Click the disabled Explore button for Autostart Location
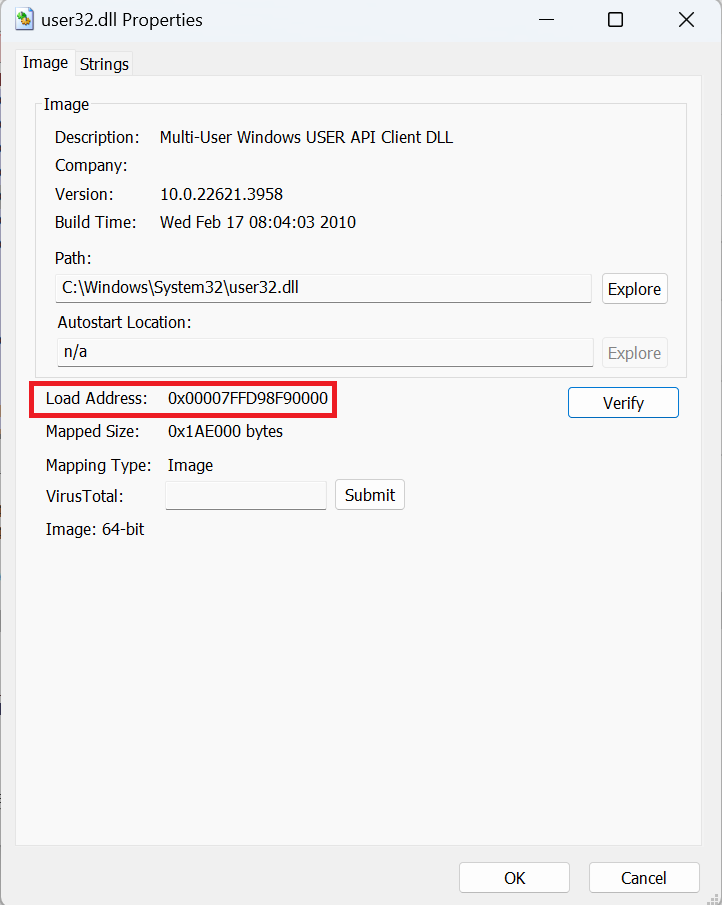 [x=634, y=353]
